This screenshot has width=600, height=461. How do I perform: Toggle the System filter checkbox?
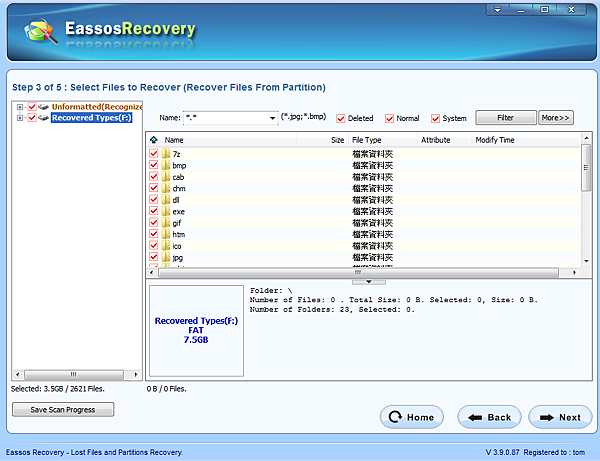pyautogui.click(x=435, y=119)
